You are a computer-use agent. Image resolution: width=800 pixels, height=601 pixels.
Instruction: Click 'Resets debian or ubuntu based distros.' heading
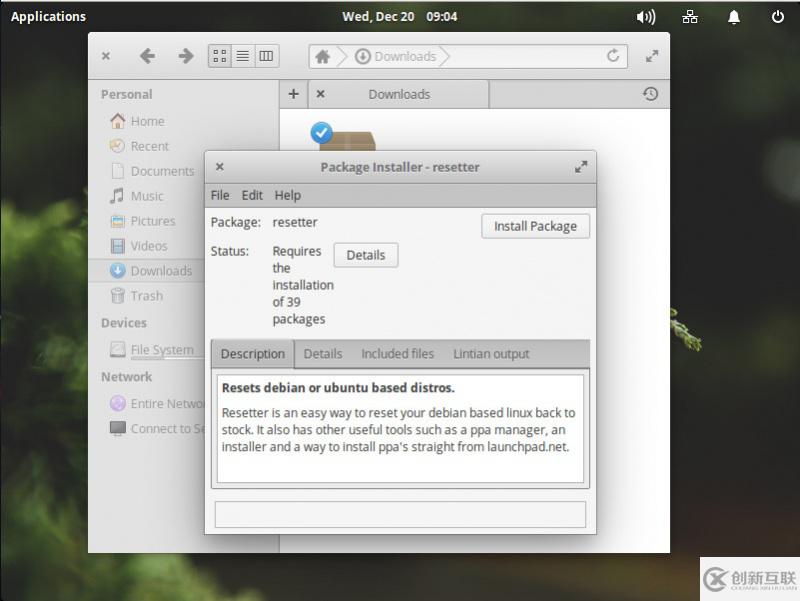(338, 388)
